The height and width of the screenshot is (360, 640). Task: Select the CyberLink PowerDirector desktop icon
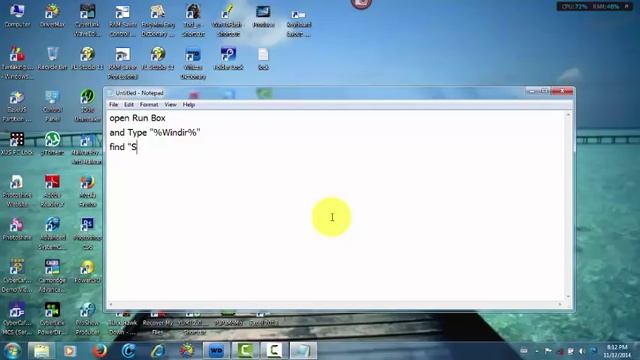point(52,318)
